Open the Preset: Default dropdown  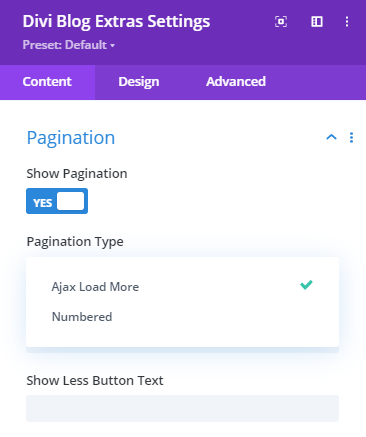click(x=69, y=45)
